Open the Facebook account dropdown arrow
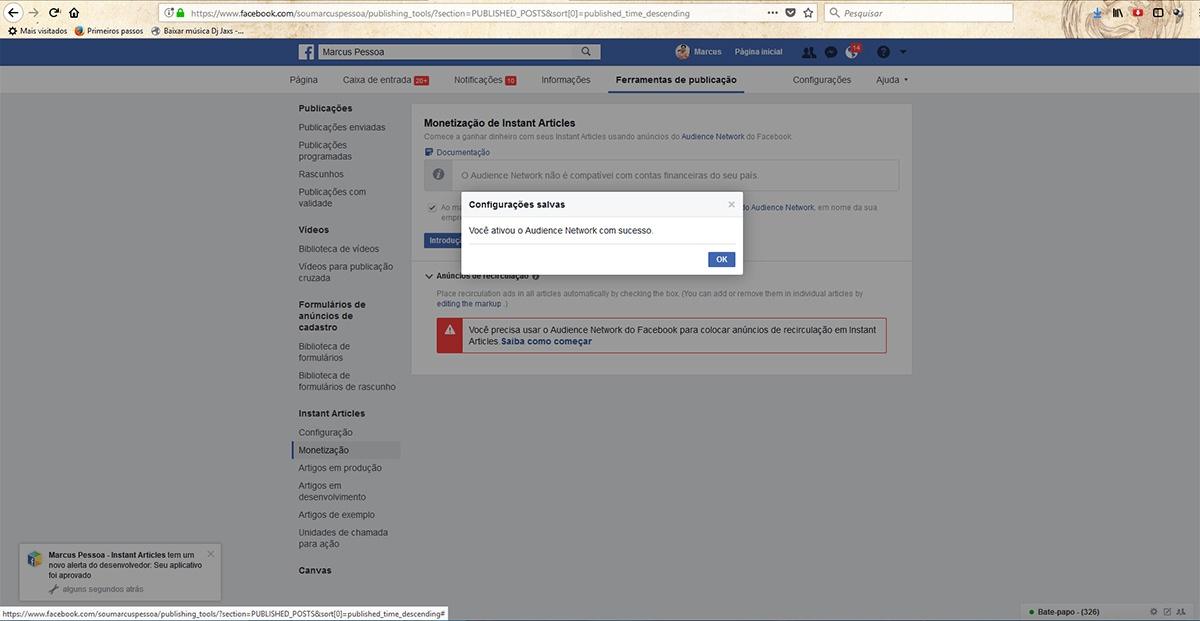 pyautogui.click(x=903, y=52)
